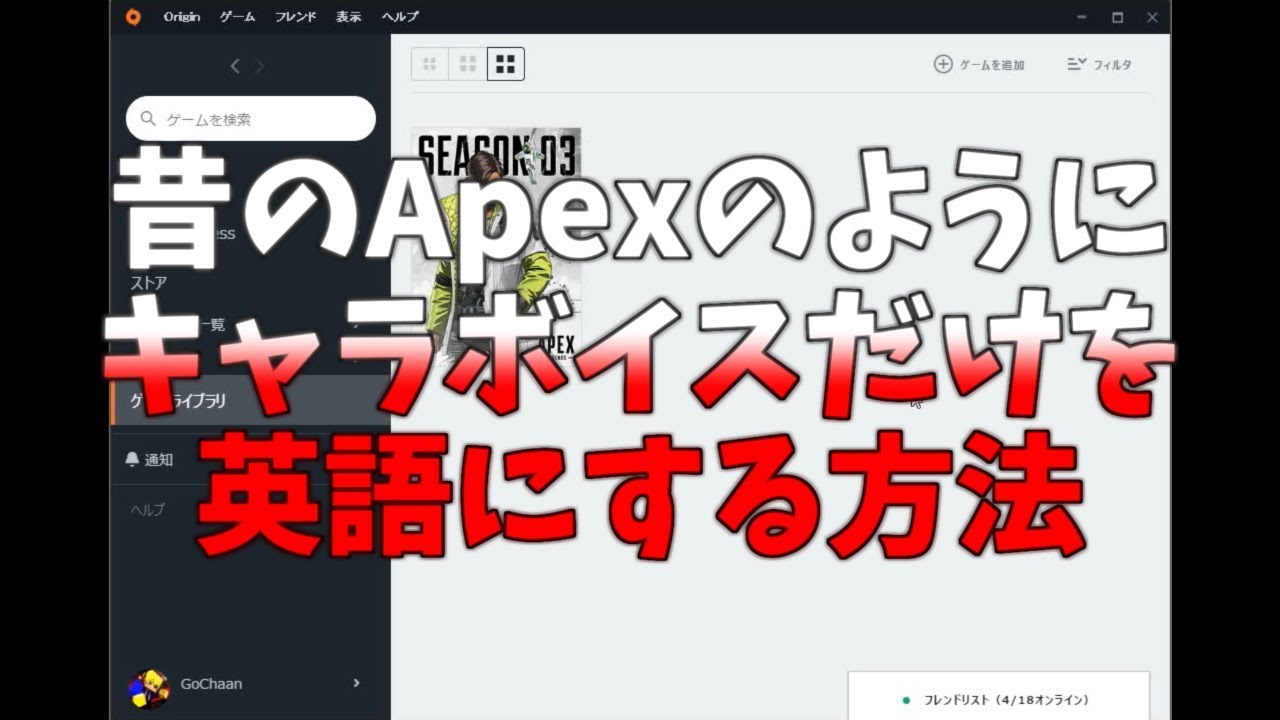Click the ゲームを追加 plus icon
Screen dimensions: 1280x720
[x=943, y=64]
